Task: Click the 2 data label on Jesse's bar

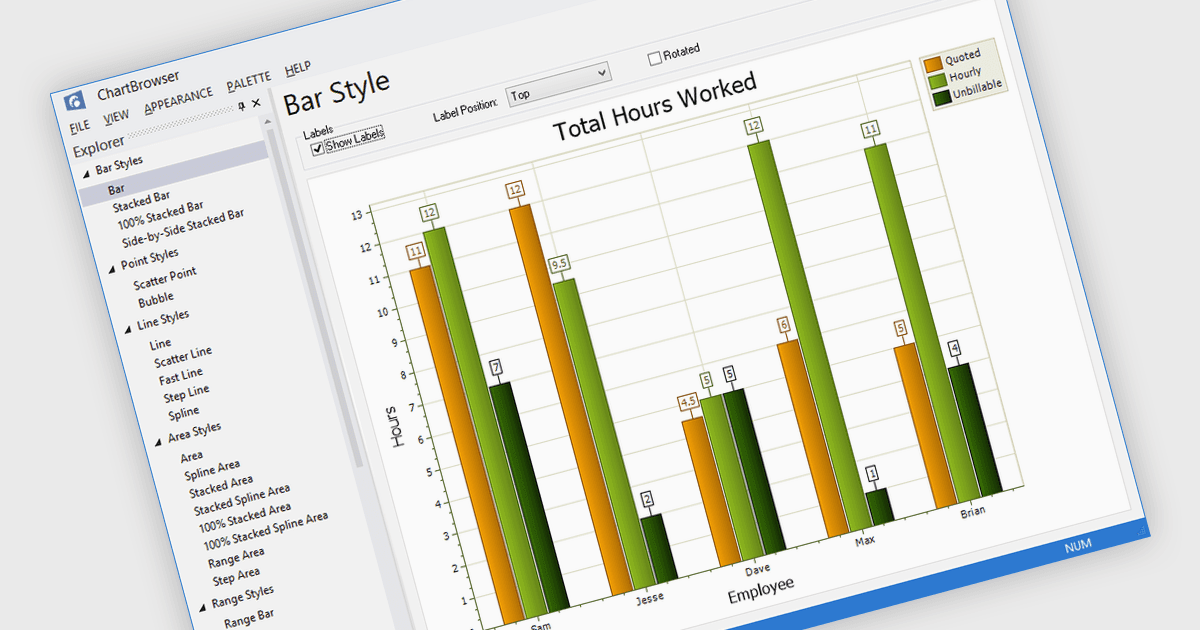Action: pyautogui.click(x=648, y=499)
